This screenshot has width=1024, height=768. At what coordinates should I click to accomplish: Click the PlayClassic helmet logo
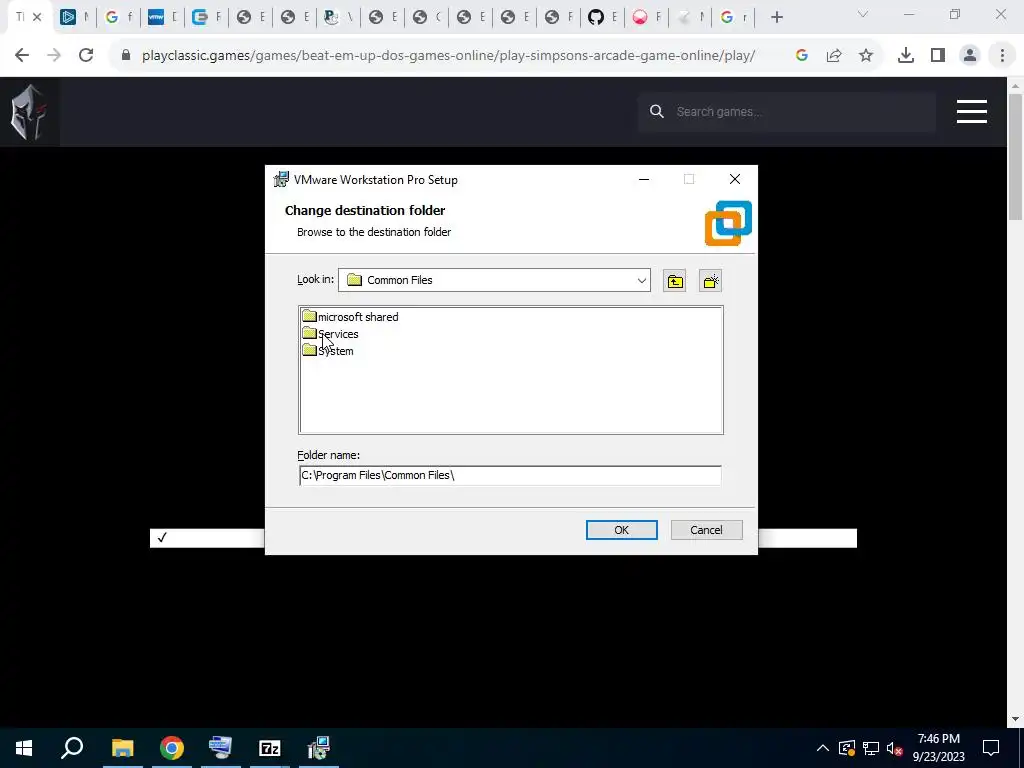click(x=29, y=112)
